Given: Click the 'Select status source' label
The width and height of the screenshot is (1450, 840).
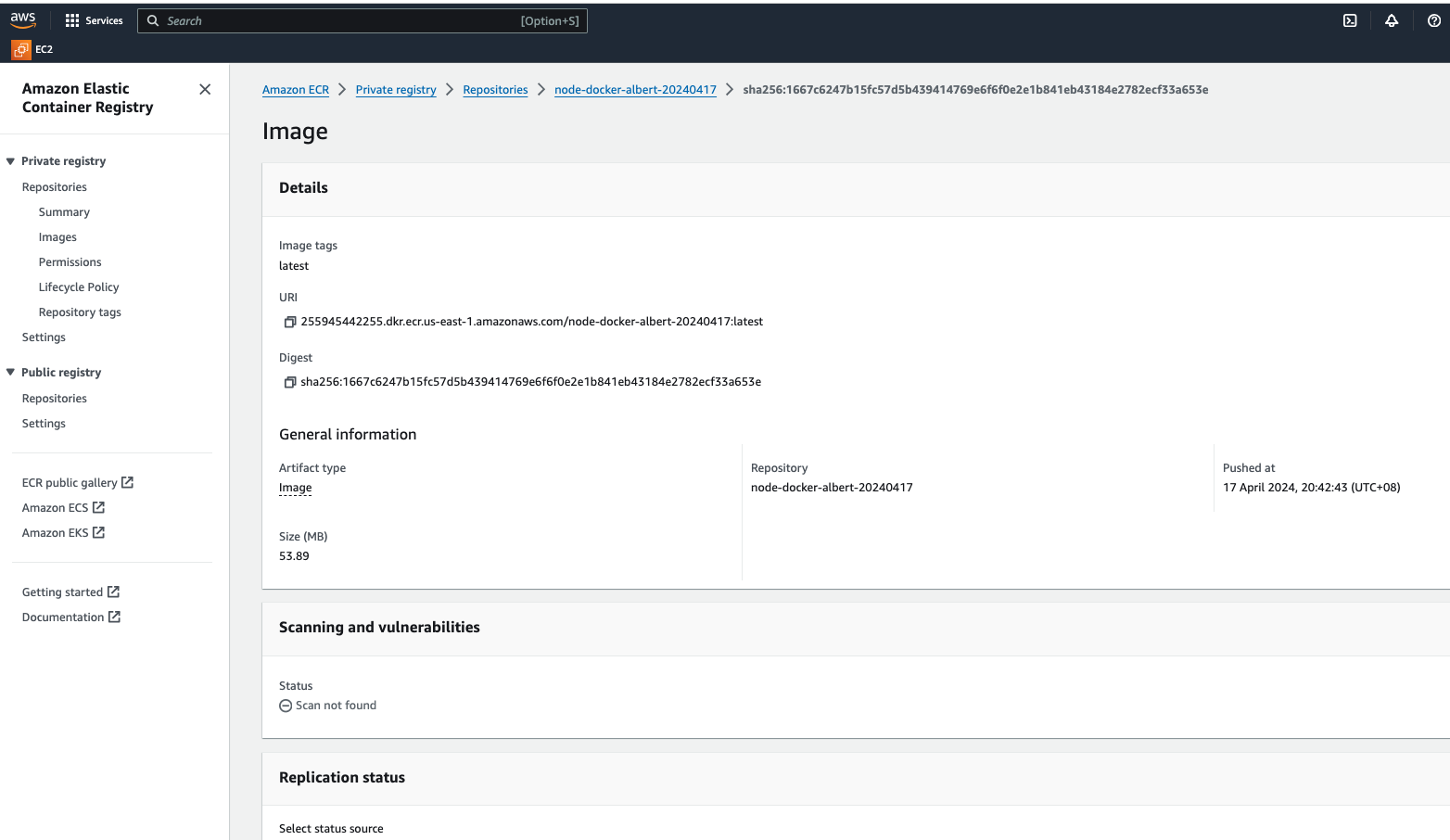Looking at the screenshot, I should coord(331,829).
